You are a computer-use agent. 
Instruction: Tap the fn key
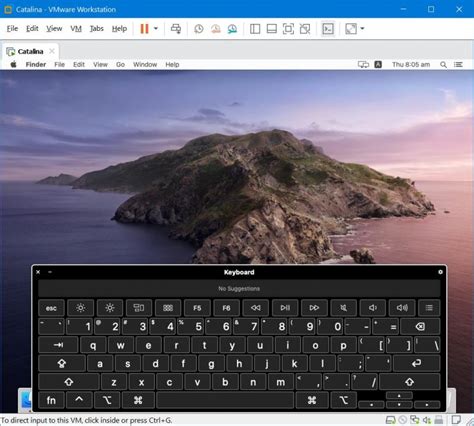click(51, 400)
